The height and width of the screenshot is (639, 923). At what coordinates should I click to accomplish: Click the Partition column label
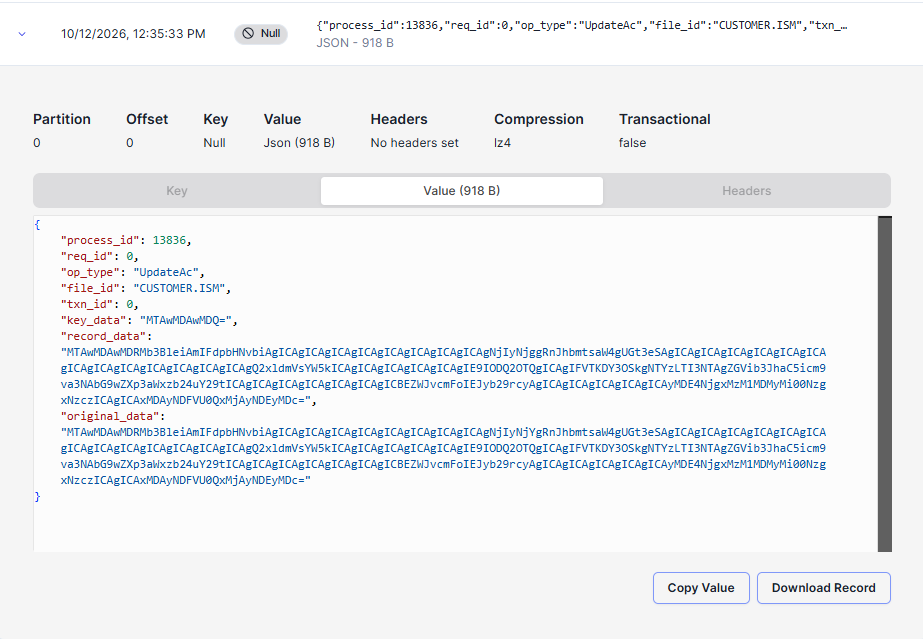[62, 119]
